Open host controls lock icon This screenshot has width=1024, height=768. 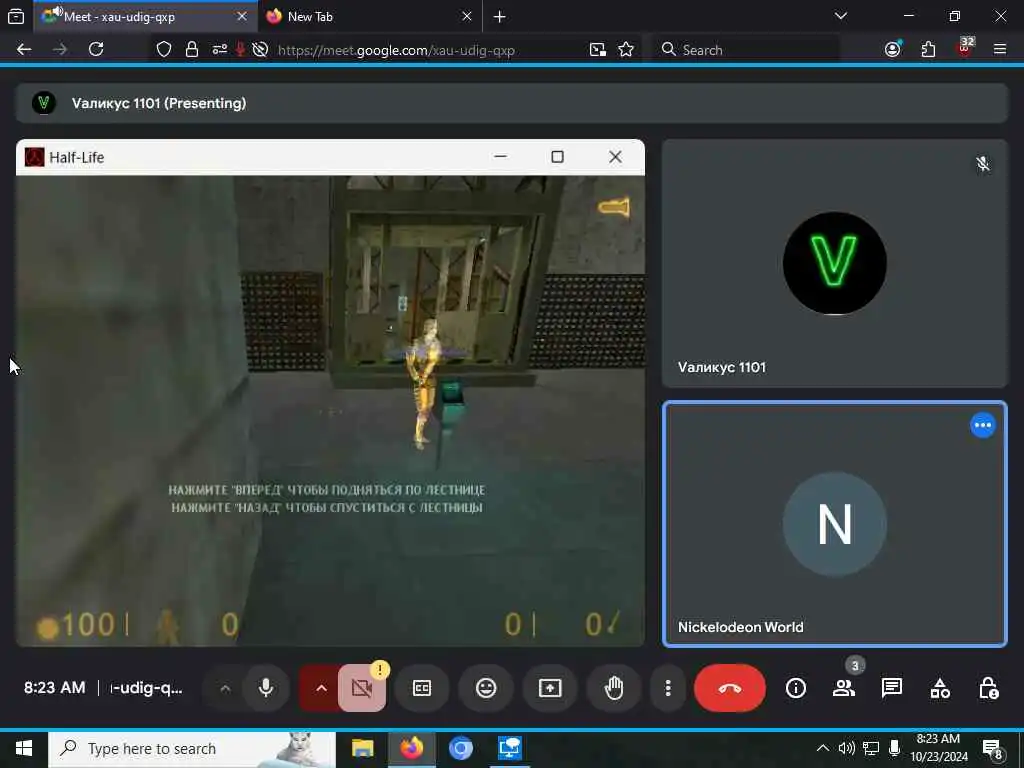tap(988, 688)
